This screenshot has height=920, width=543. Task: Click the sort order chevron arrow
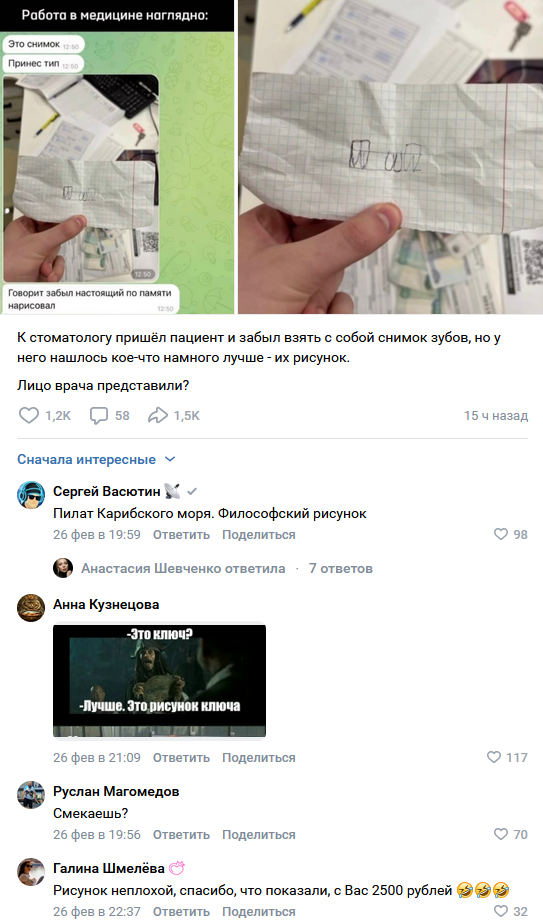170,459
